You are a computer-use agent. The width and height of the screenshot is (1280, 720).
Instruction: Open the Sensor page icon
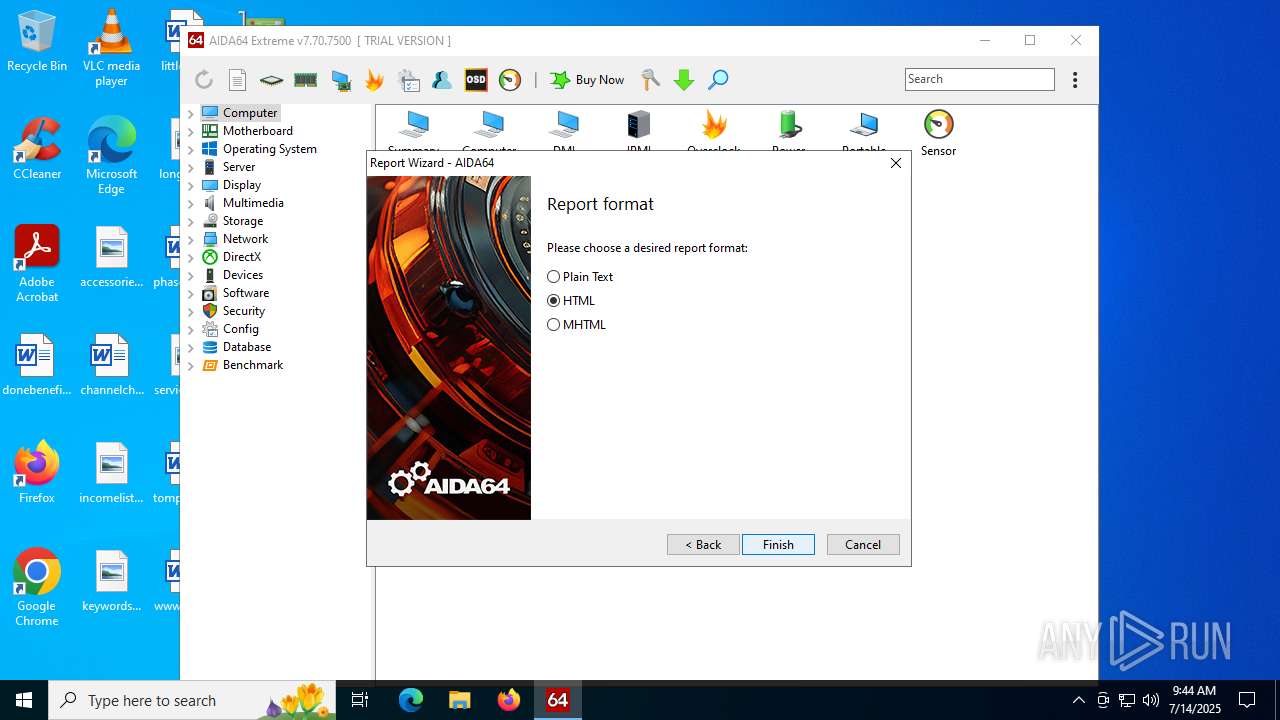[x=938, y=133]
